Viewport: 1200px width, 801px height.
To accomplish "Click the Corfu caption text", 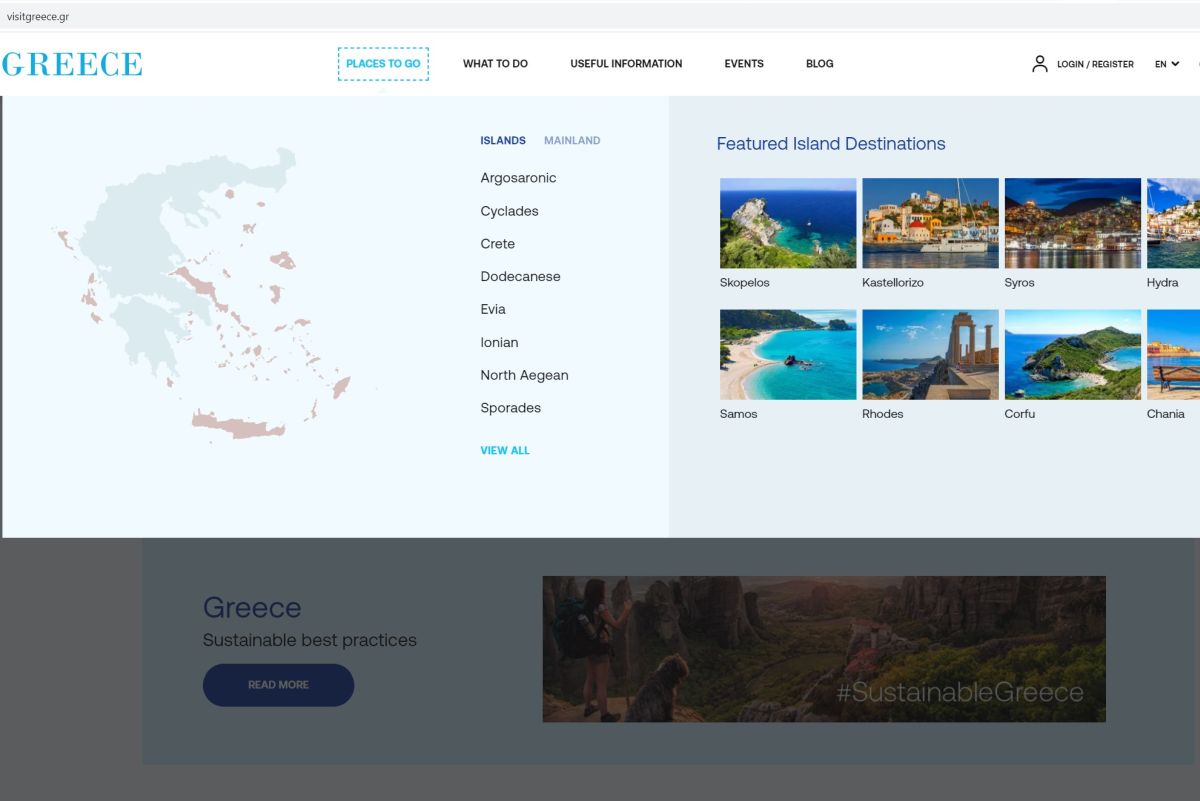I will (1020, 414).
